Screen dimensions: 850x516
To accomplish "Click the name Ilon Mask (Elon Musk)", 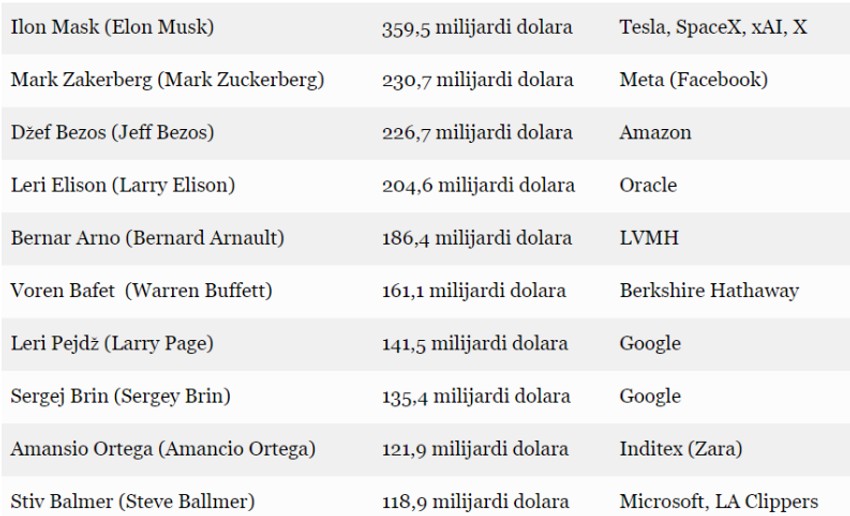I will coord(112,27).
